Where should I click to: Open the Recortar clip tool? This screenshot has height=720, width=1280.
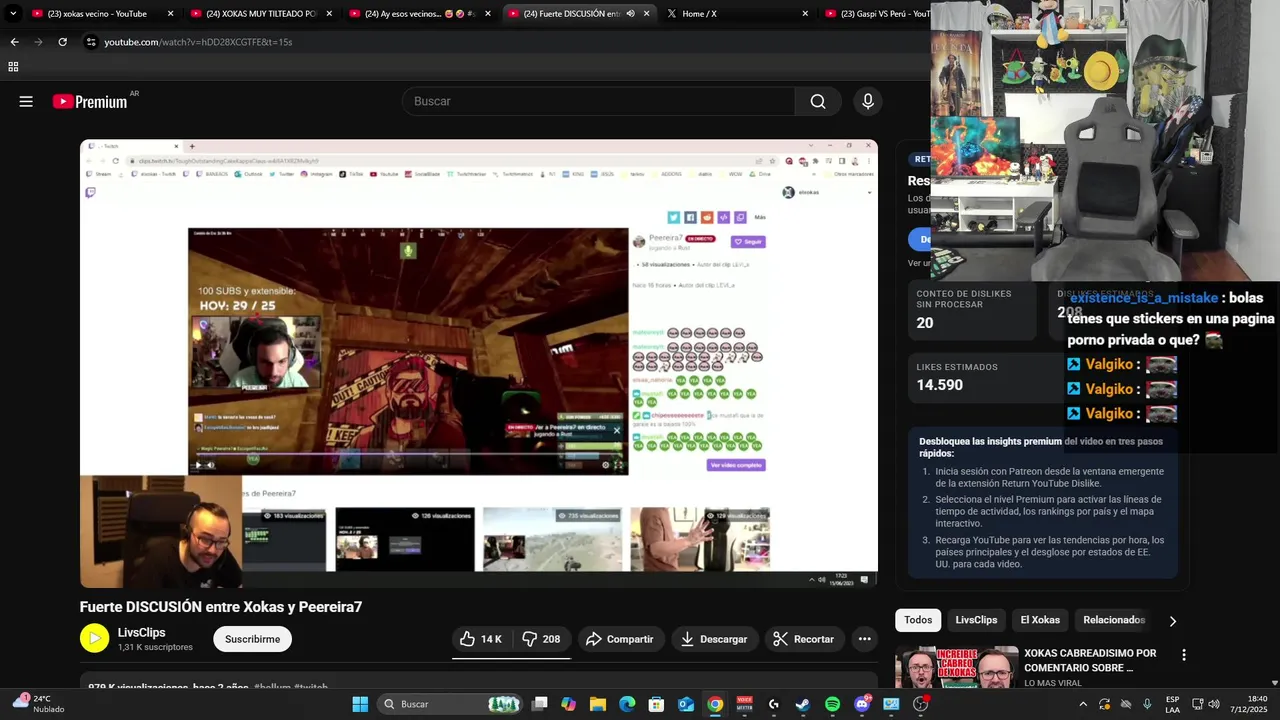coord(804,639)
